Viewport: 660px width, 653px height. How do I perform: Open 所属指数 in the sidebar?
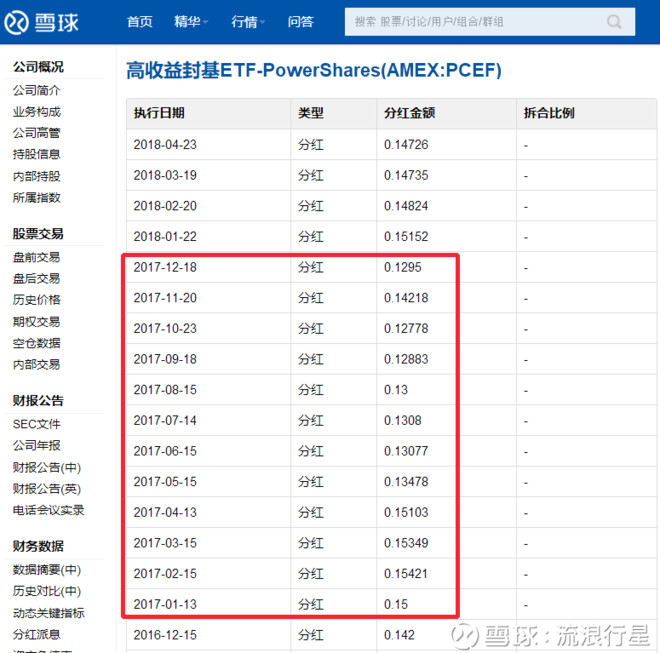click(x=37, y=197)
